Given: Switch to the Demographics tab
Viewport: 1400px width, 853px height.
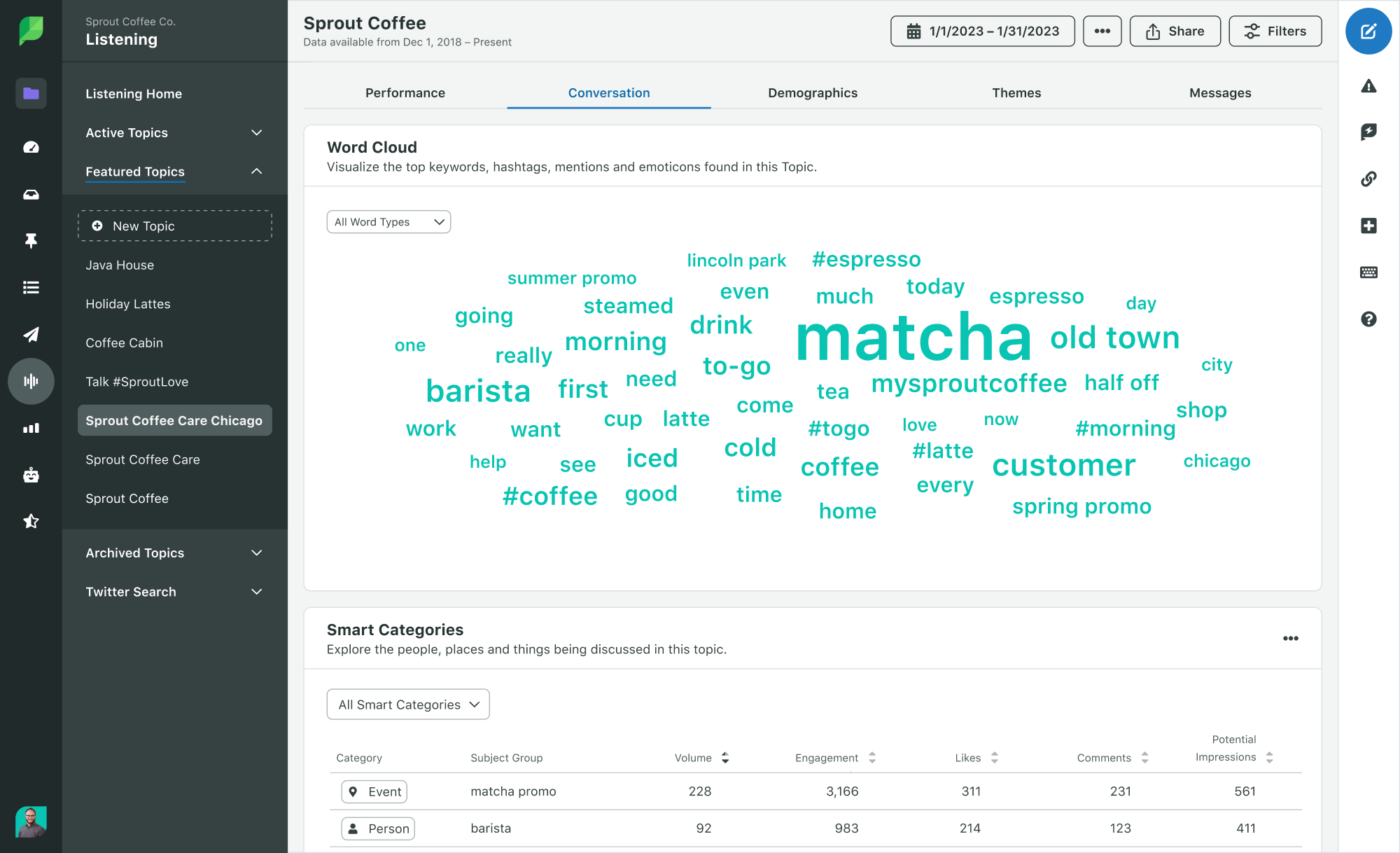Looking at the screenshot, I should (812, 92).
